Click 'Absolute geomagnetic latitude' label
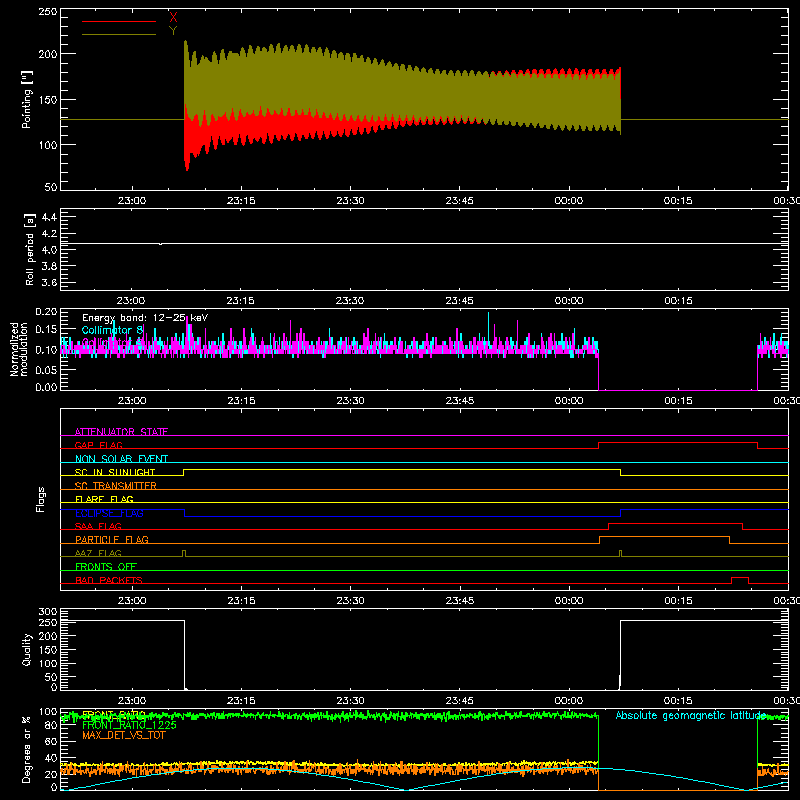 tap(690, 715)
